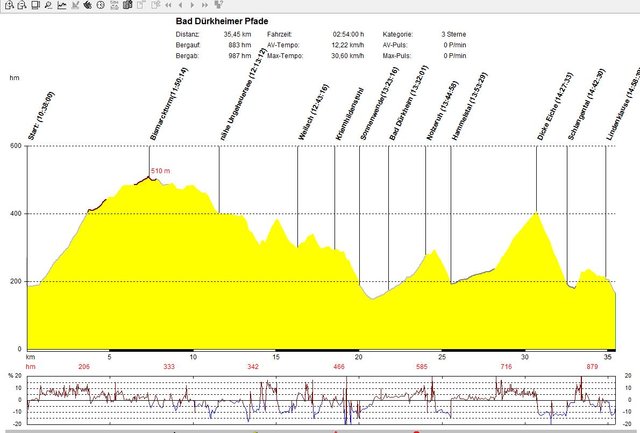Screen dimensions: 640x433
Task: Select the Hammelstal waypoint label
Action: click(x=469, y=107)
